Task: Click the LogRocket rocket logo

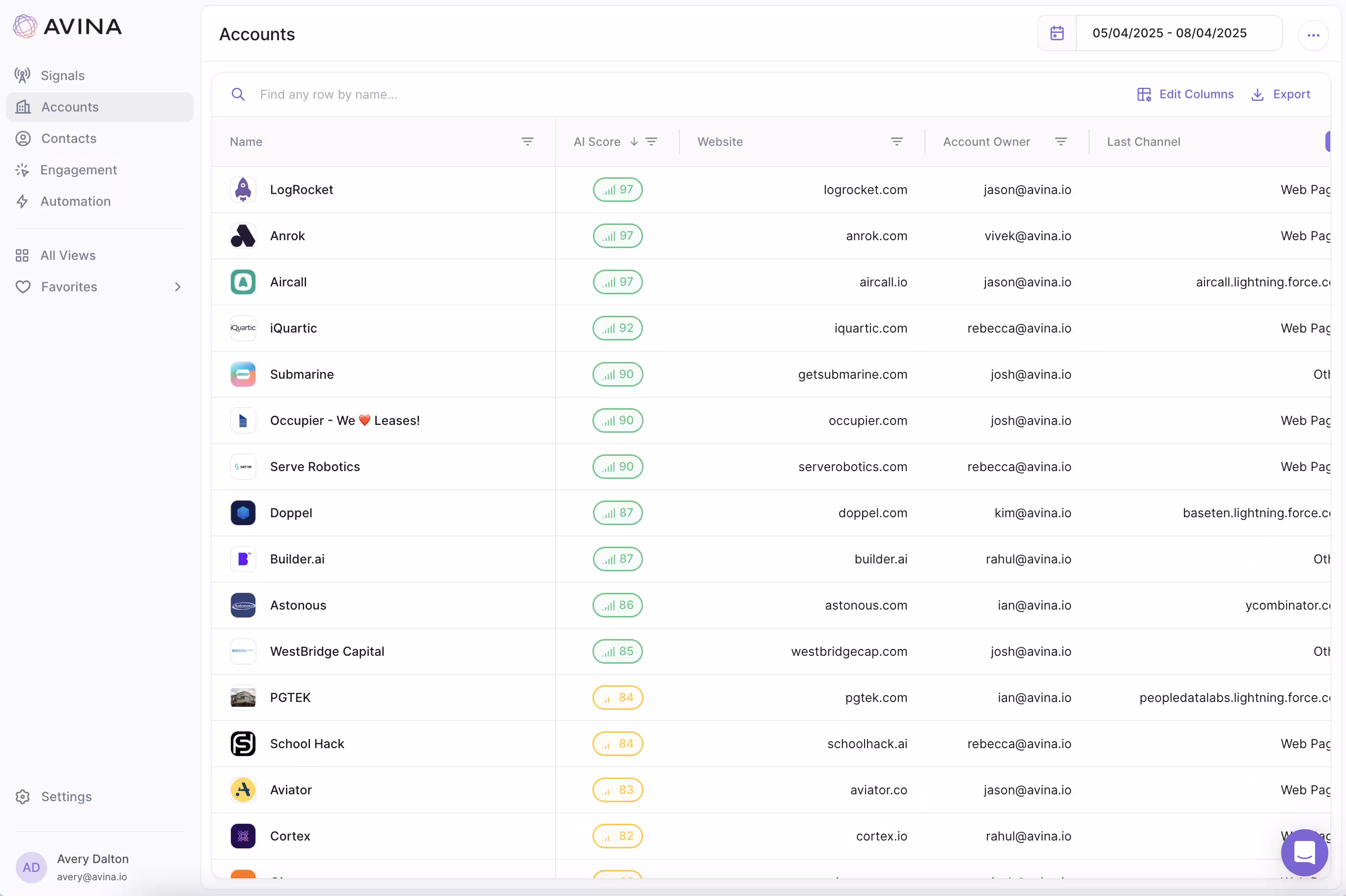Action: click(243, 190)
